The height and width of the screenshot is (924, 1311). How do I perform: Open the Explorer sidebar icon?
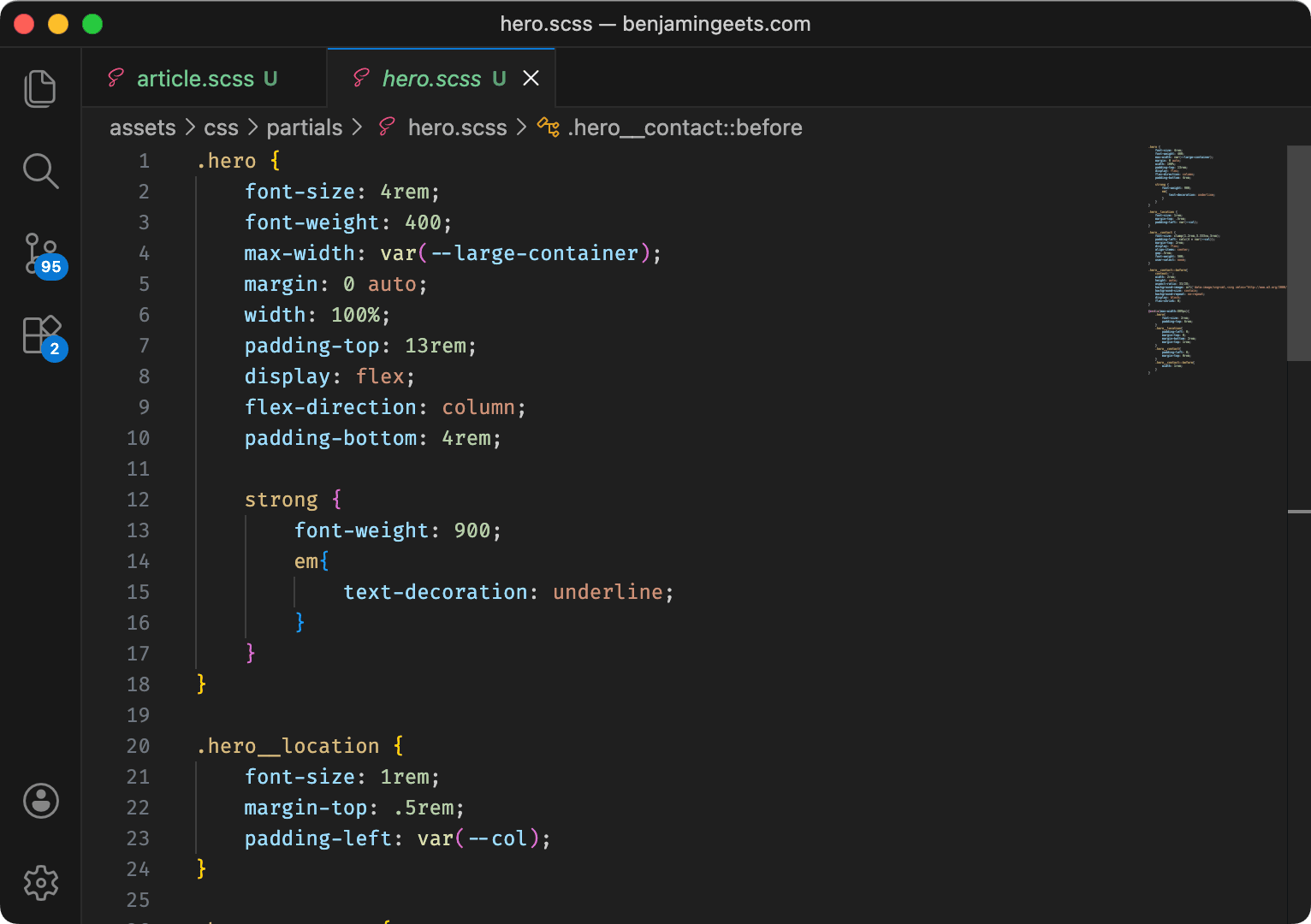40,88
